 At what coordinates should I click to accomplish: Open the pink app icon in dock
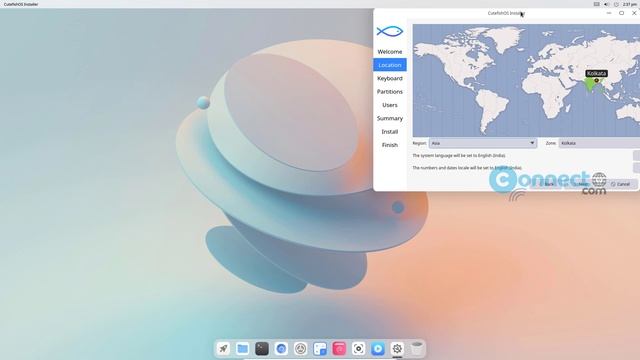tap(339, 349)
